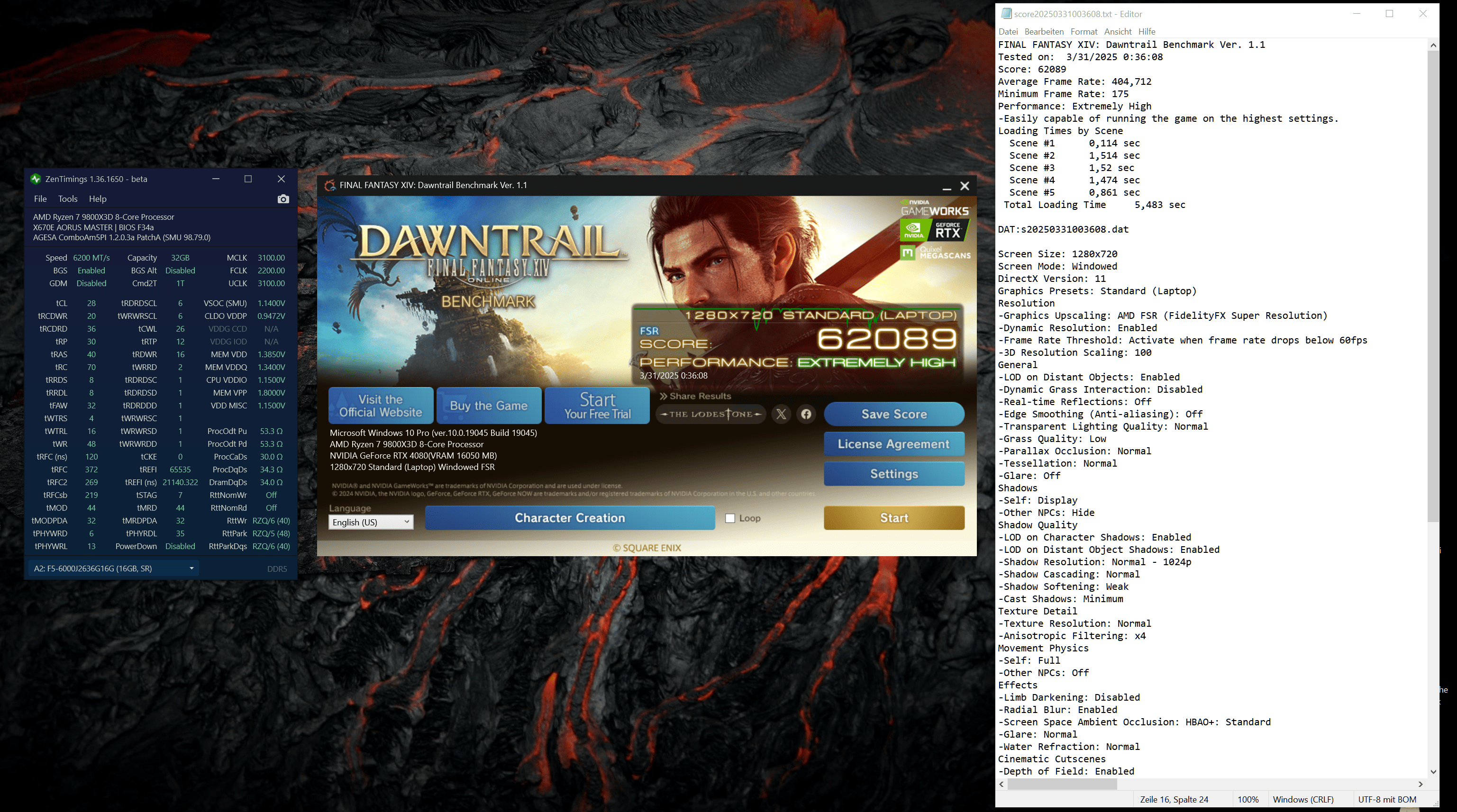Click Editor vertical scrollbar thumb
Viewport: 1457px width, 812px height.
1433,286
